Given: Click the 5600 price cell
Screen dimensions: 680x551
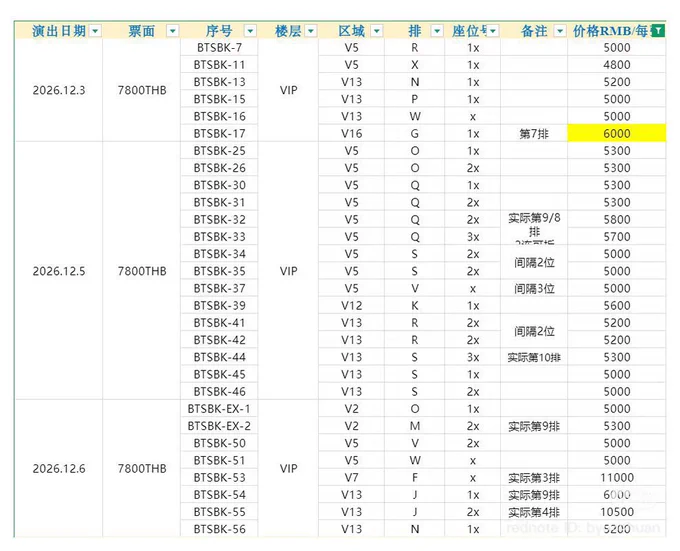Looking at the screenshot, I should [x=617, y=306].
